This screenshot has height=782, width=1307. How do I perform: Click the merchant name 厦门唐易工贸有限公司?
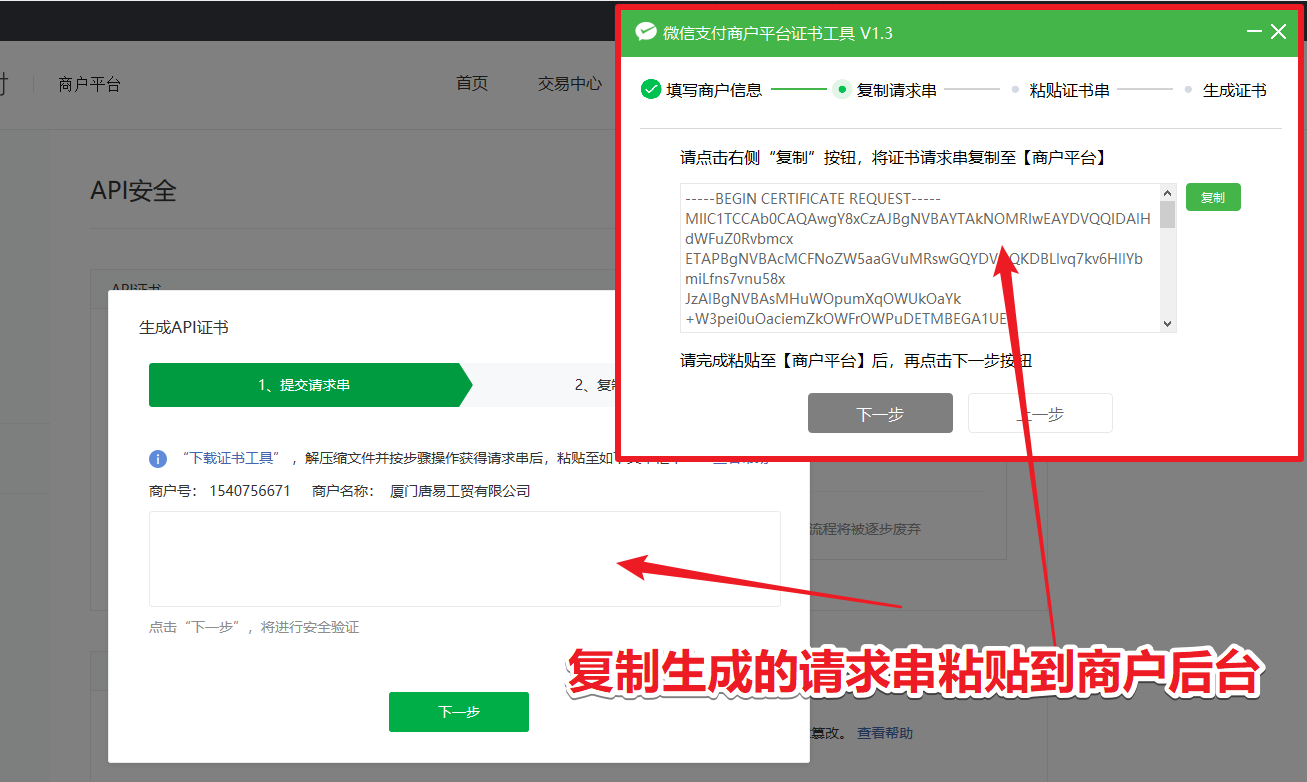pos(460,491)
